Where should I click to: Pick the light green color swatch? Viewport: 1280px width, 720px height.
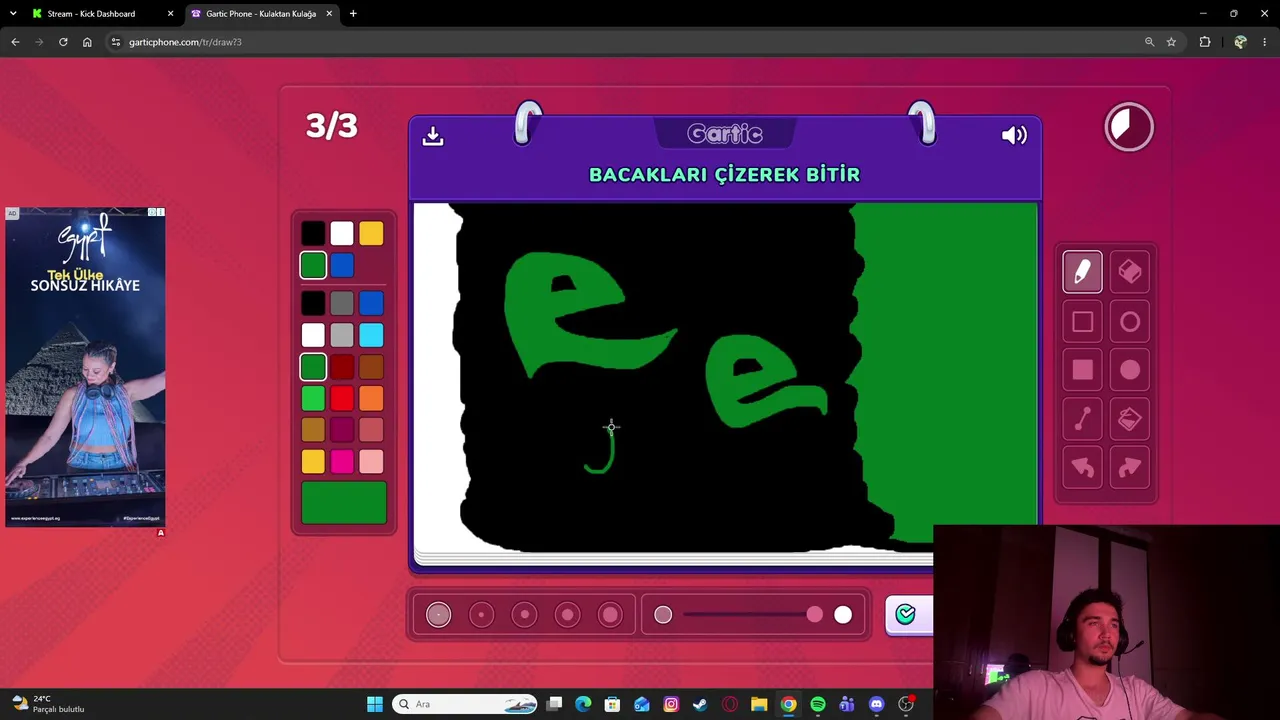pos(313,399)
